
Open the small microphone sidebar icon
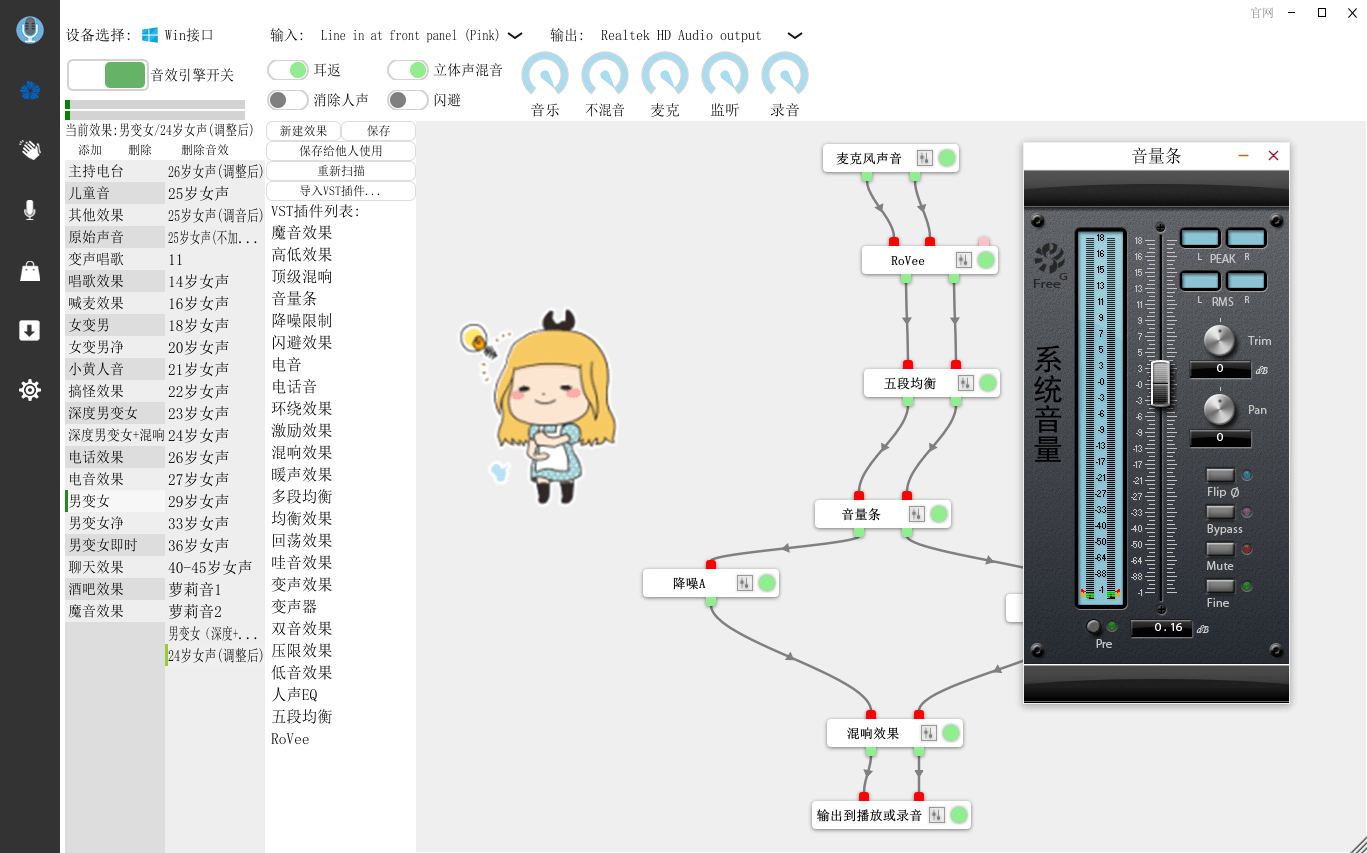[30, 210]
